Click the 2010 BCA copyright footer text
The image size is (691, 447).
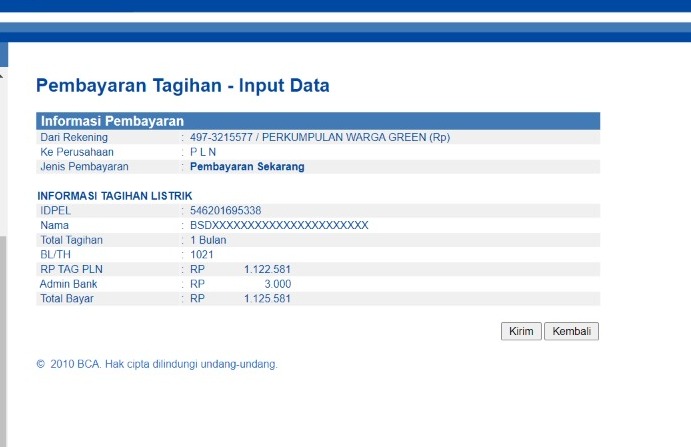157,364
